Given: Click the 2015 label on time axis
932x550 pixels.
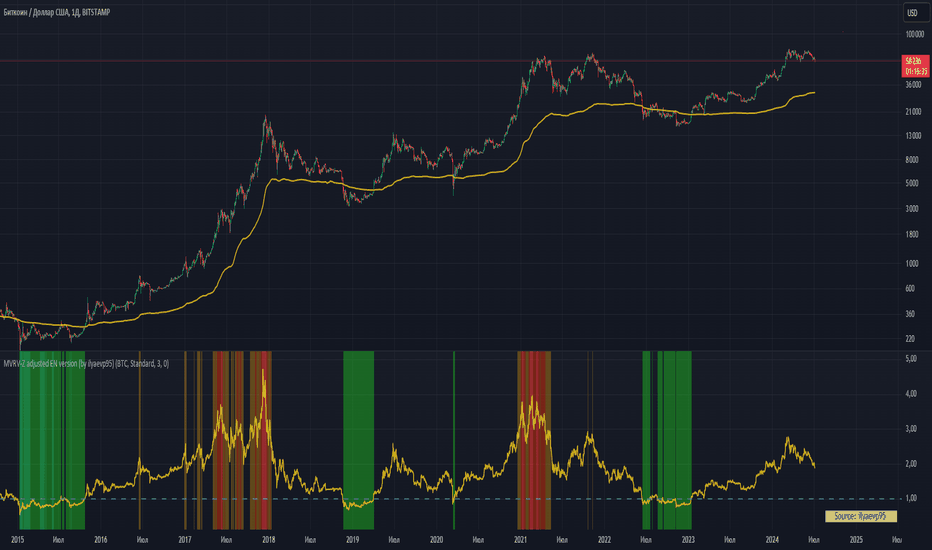Looking at the screenshot, I should 17,540.
